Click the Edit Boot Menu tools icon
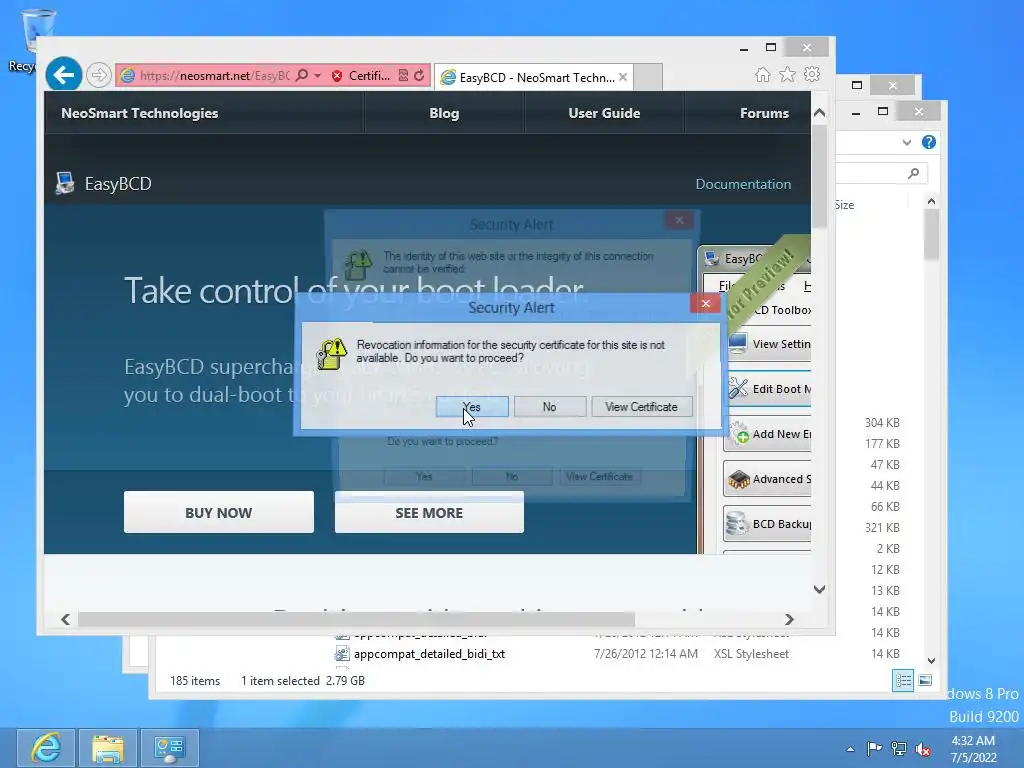Viewport: 1024px width, 768px height. point(738,389)
